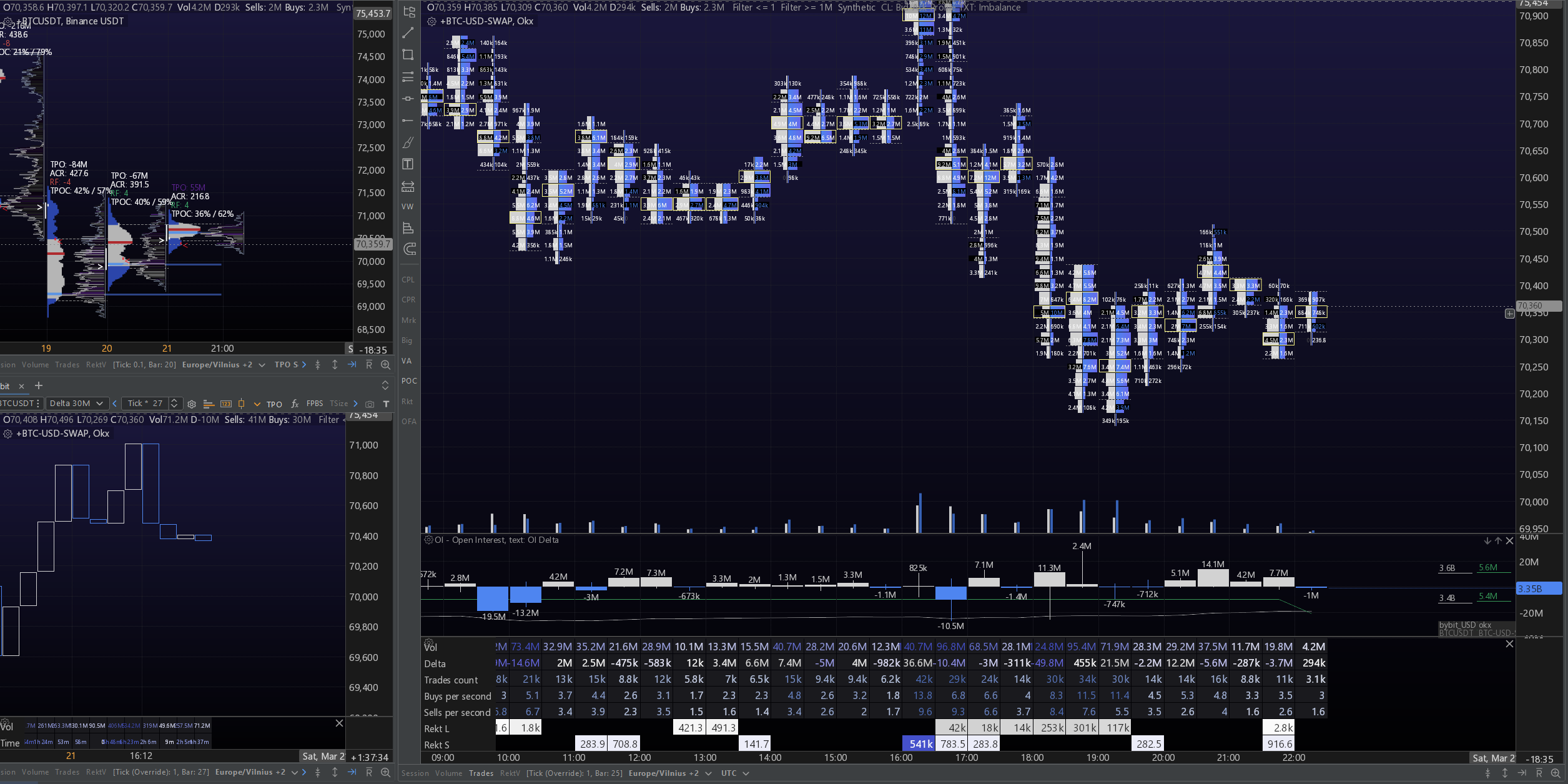Expand the orange chart type chevron
Viewport: 1568px width, 784px height.
(257, 404)
